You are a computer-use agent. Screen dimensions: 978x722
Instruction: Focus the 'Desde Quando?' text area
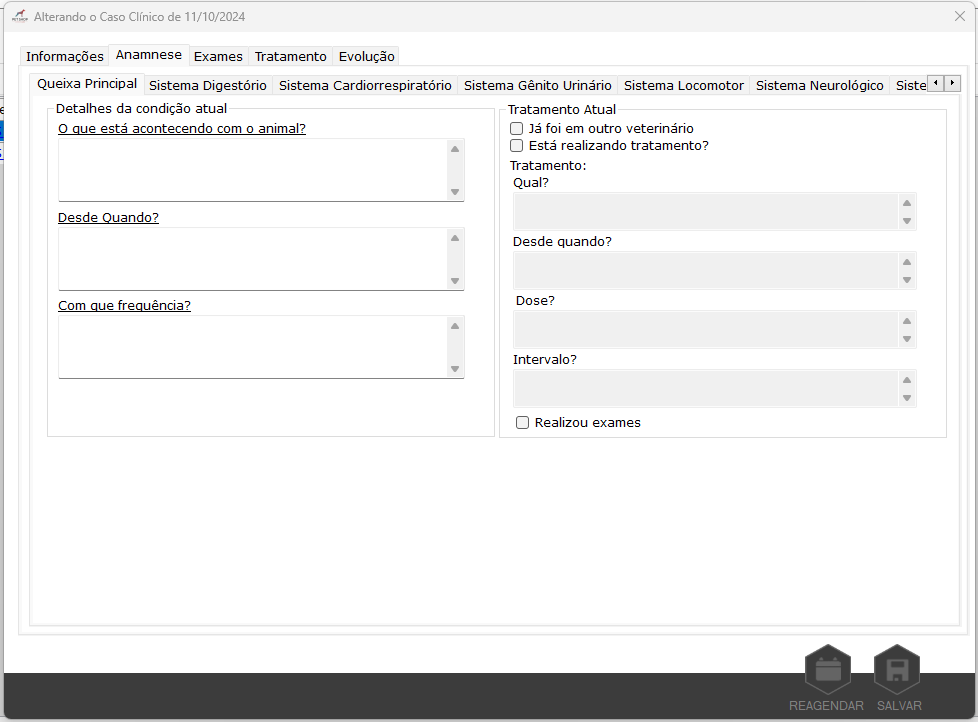[253, 259]
